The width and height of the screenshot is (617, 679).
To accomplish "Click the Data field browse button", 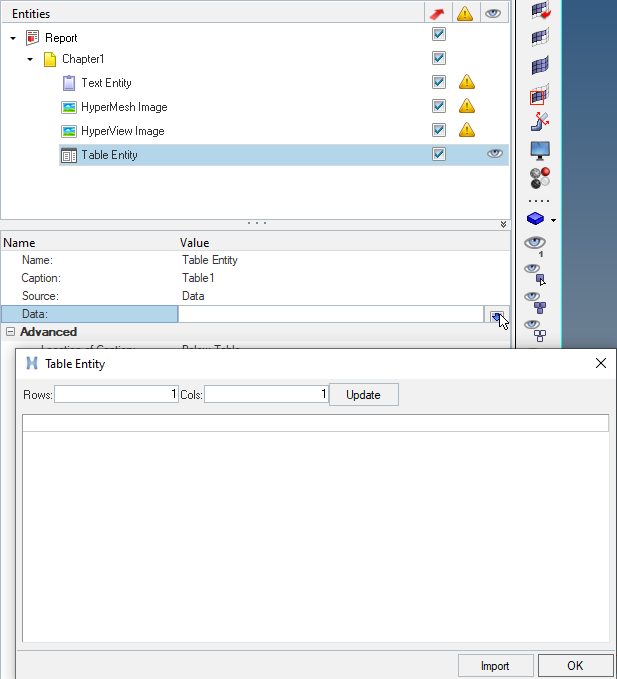I will (x=497, y=315).
